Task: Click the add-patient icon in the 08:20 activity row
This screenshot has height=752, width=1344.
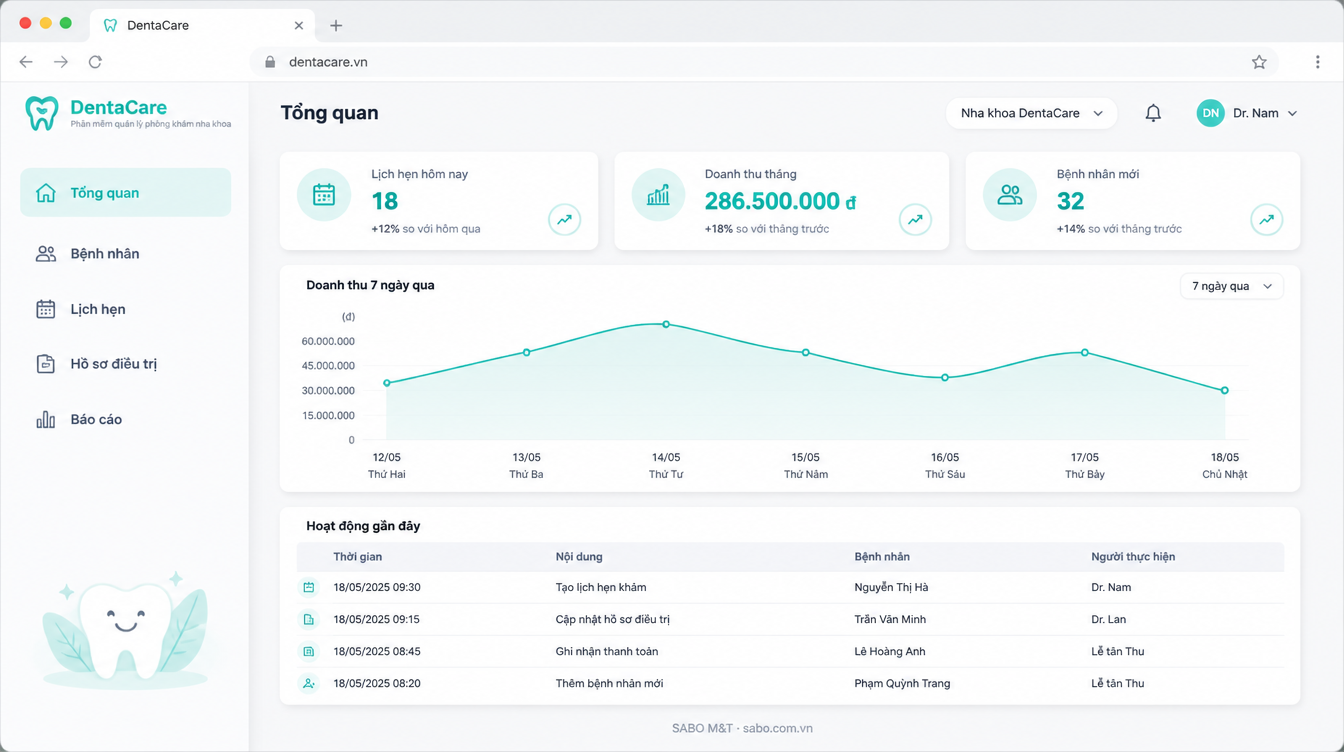Action: (x=309, y=684)
